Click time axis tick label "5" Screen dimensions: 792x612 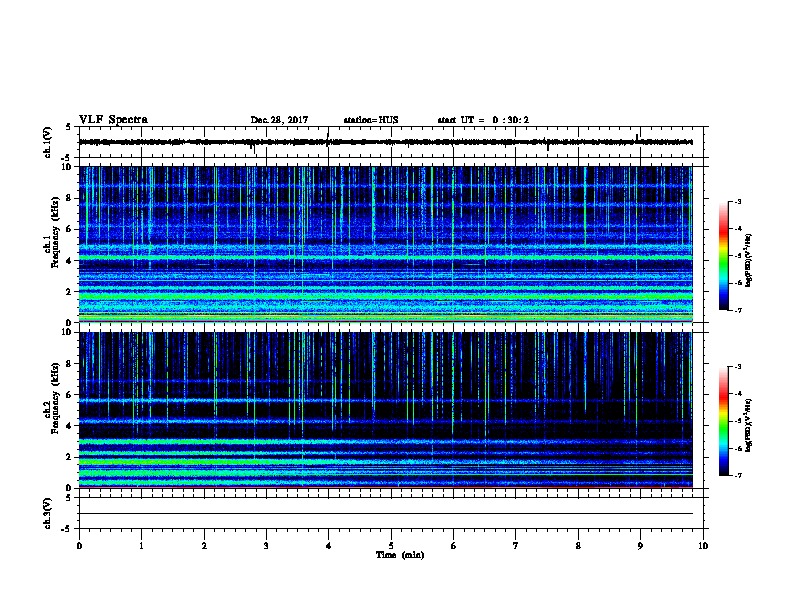tap(391, 546)
